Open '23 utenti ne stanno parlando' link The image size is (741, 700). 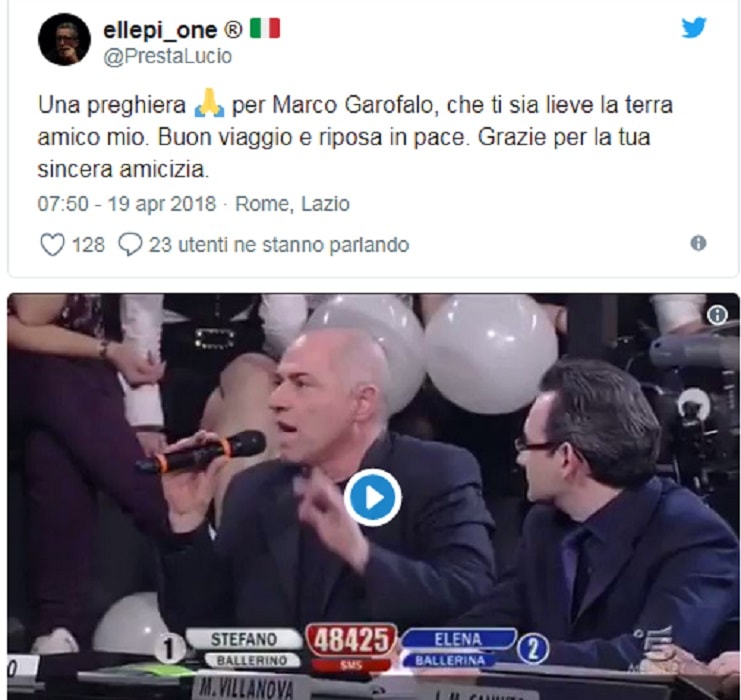(279, 245)
